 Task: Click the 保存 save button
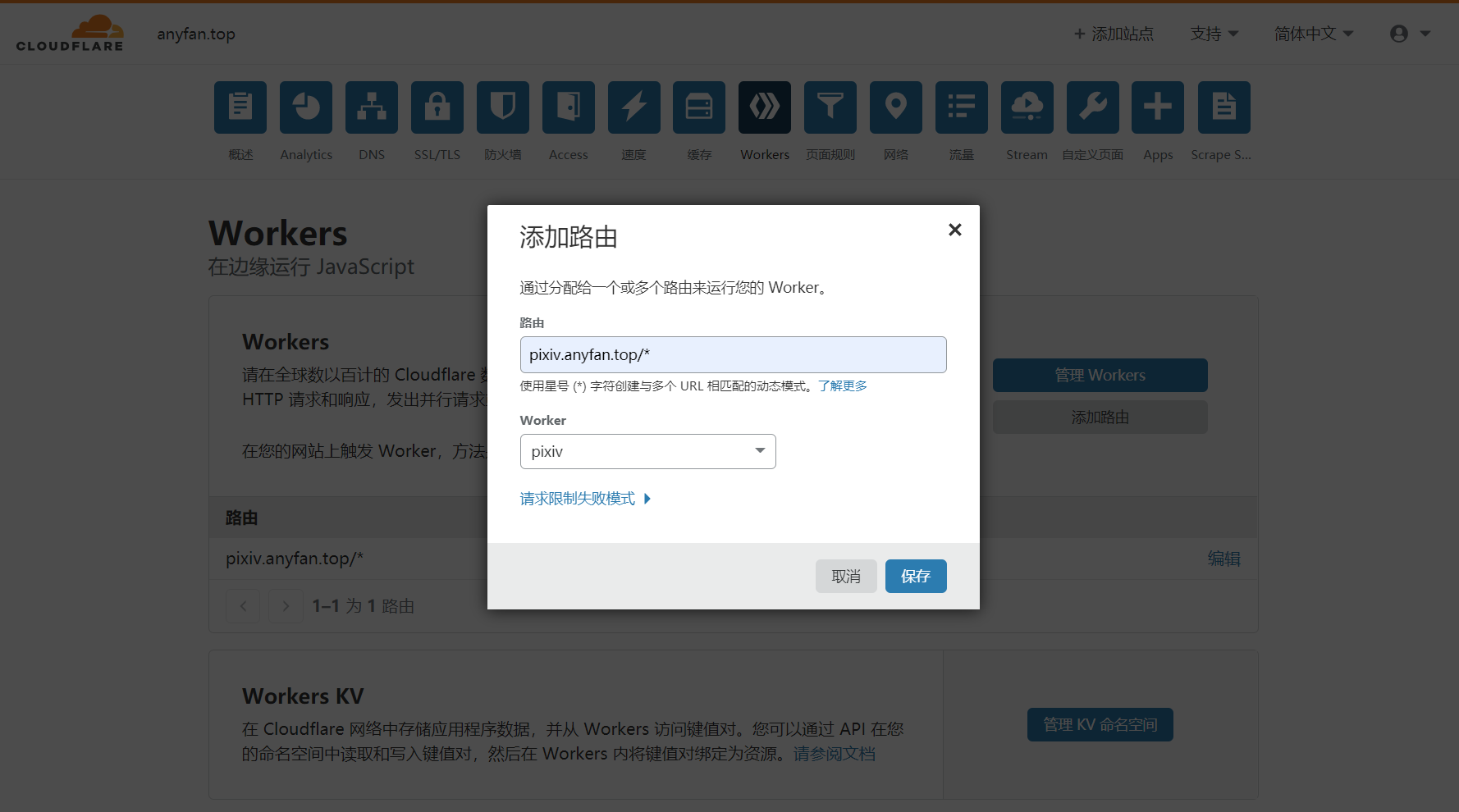click(x=916, y=576)
